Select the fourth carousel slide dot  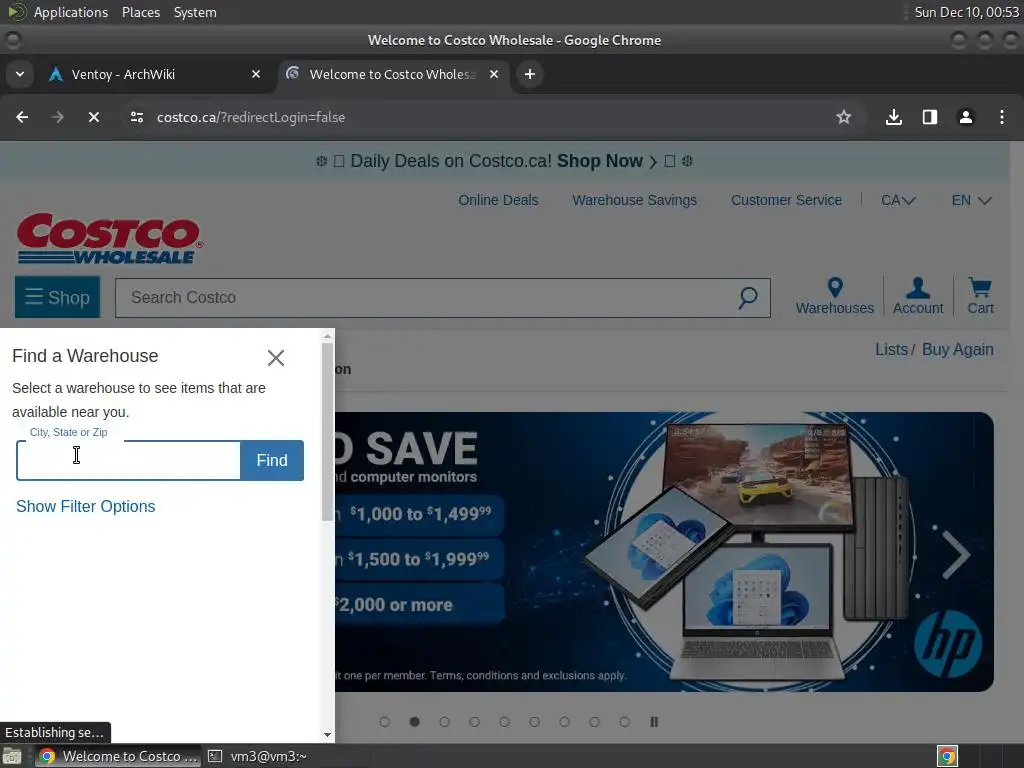click(x=474, y=722)
